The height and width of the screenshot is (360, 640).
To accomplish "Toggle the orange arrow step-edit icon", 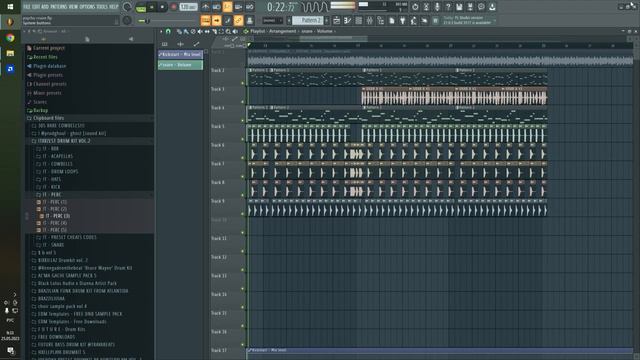I will click(216, 20).
